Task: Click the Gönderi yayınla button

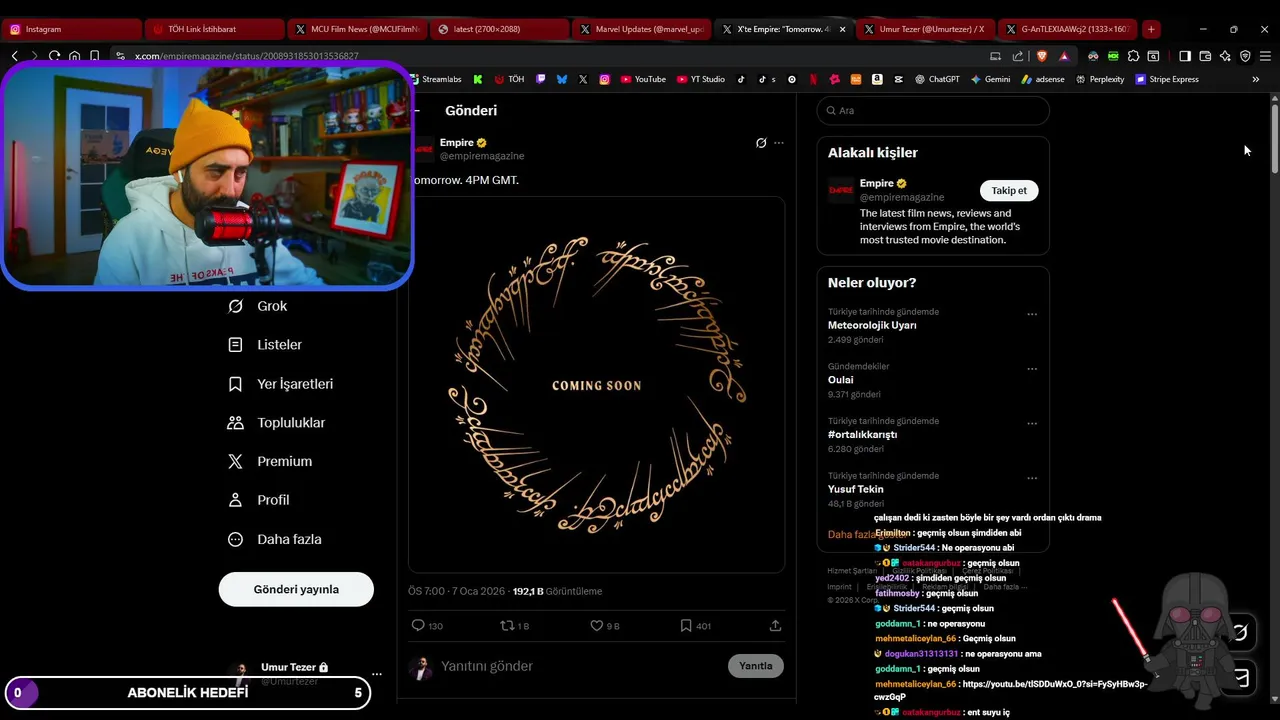Action: tap(296, 589)
